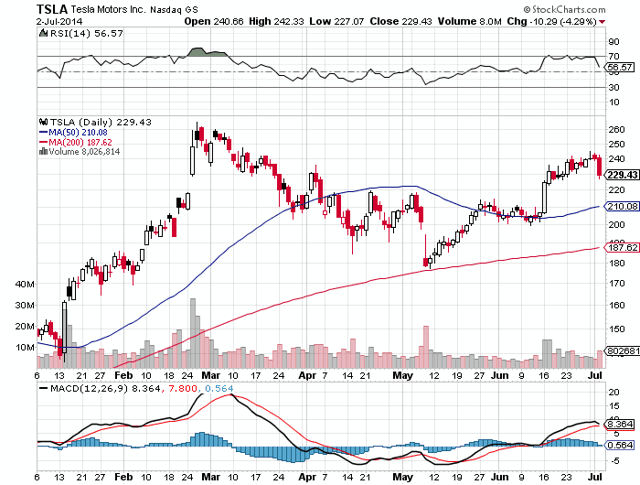This screenshot has width=640, height=485.
Task: Click the 8.364 tag on the MACD axis
Action: tap(620, 424)
